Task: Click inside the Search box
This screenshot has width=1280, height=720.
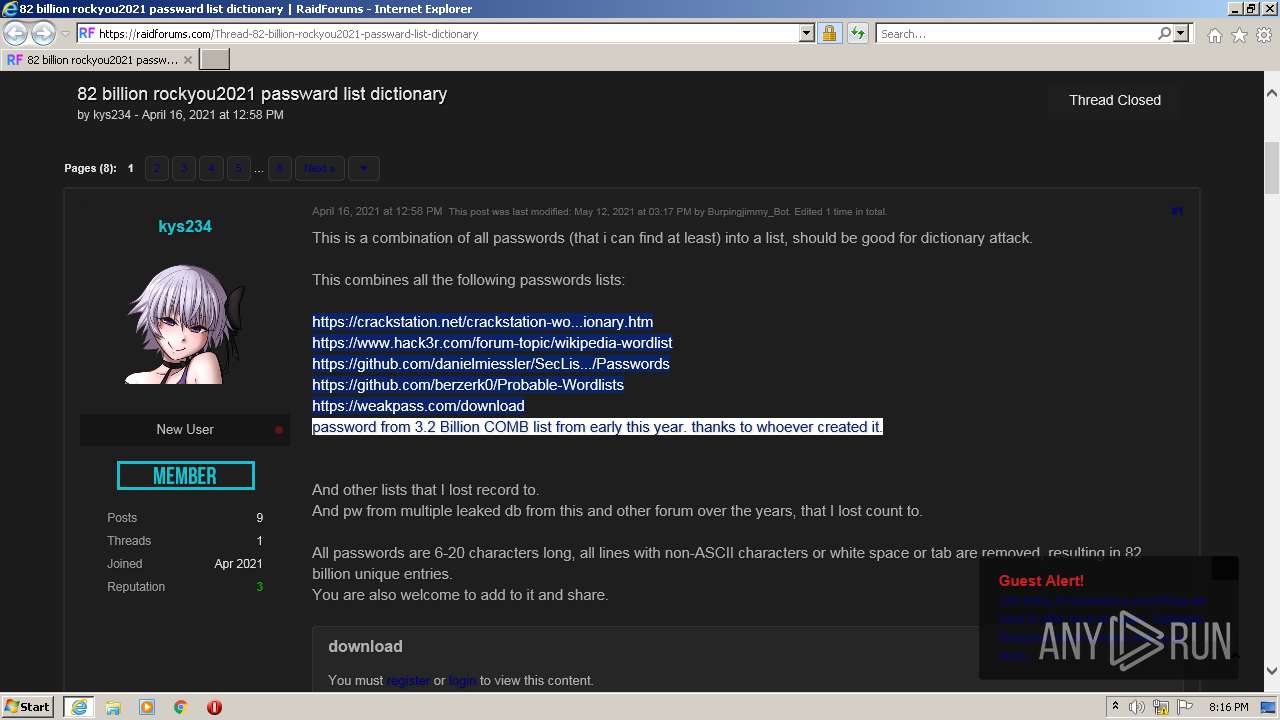Action: click(1016, 33)
